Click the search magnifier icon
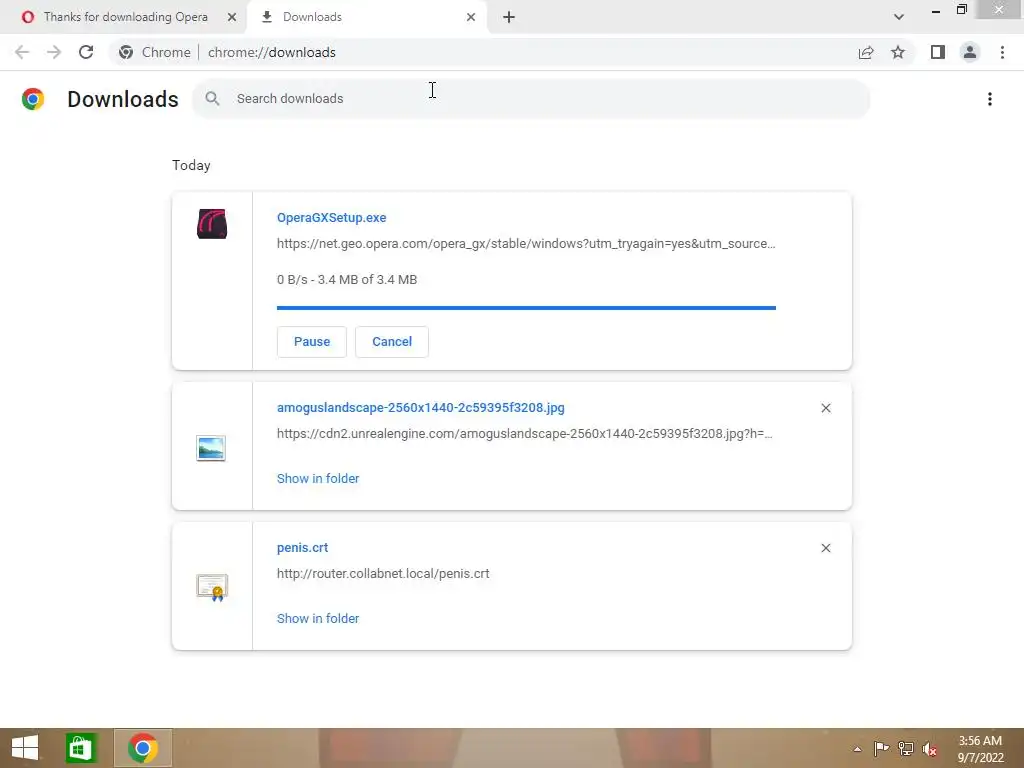1024x768 pixels. click(212, 99)
